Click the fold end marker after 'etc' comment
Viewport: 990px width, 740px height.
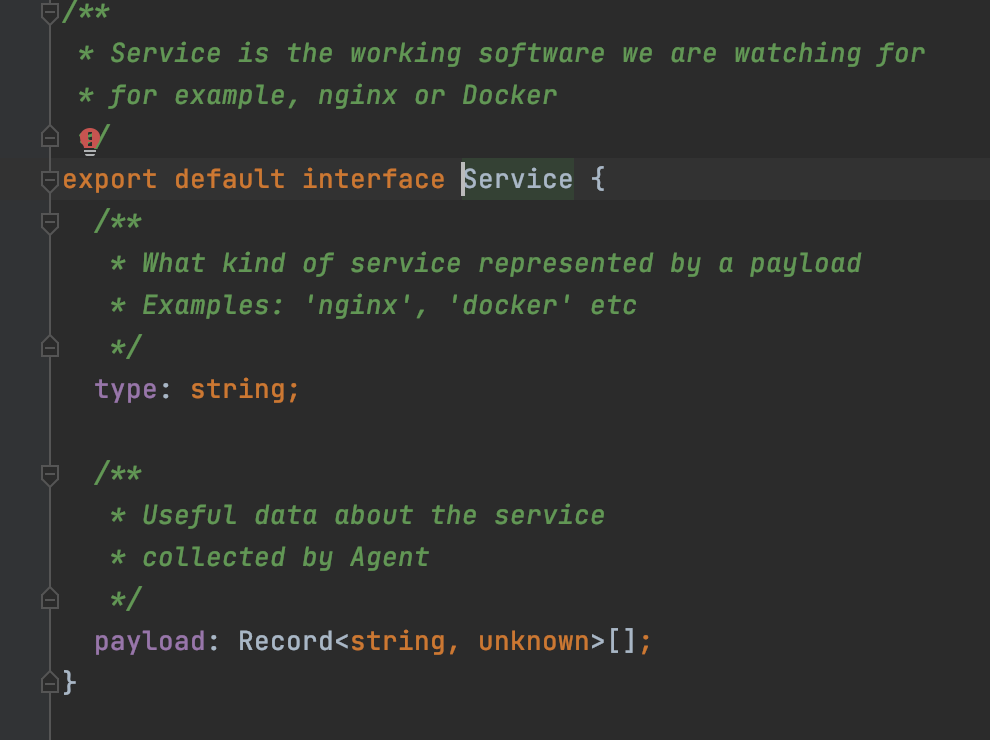pos(50,347)
